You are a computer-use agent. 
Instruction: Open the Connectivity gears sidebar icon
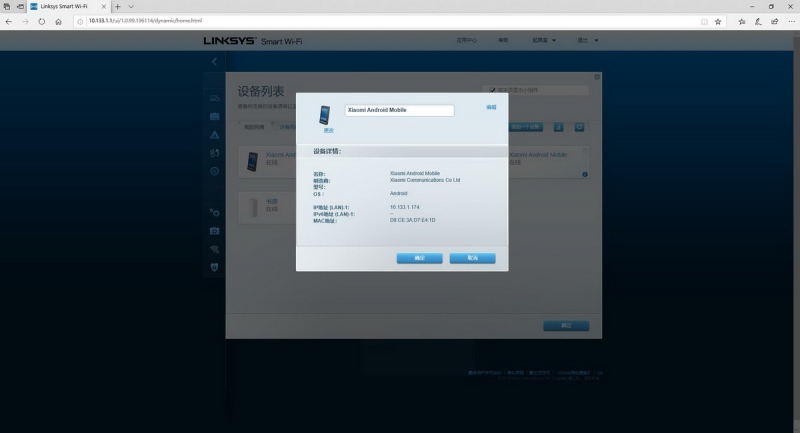tap(215, 212)
